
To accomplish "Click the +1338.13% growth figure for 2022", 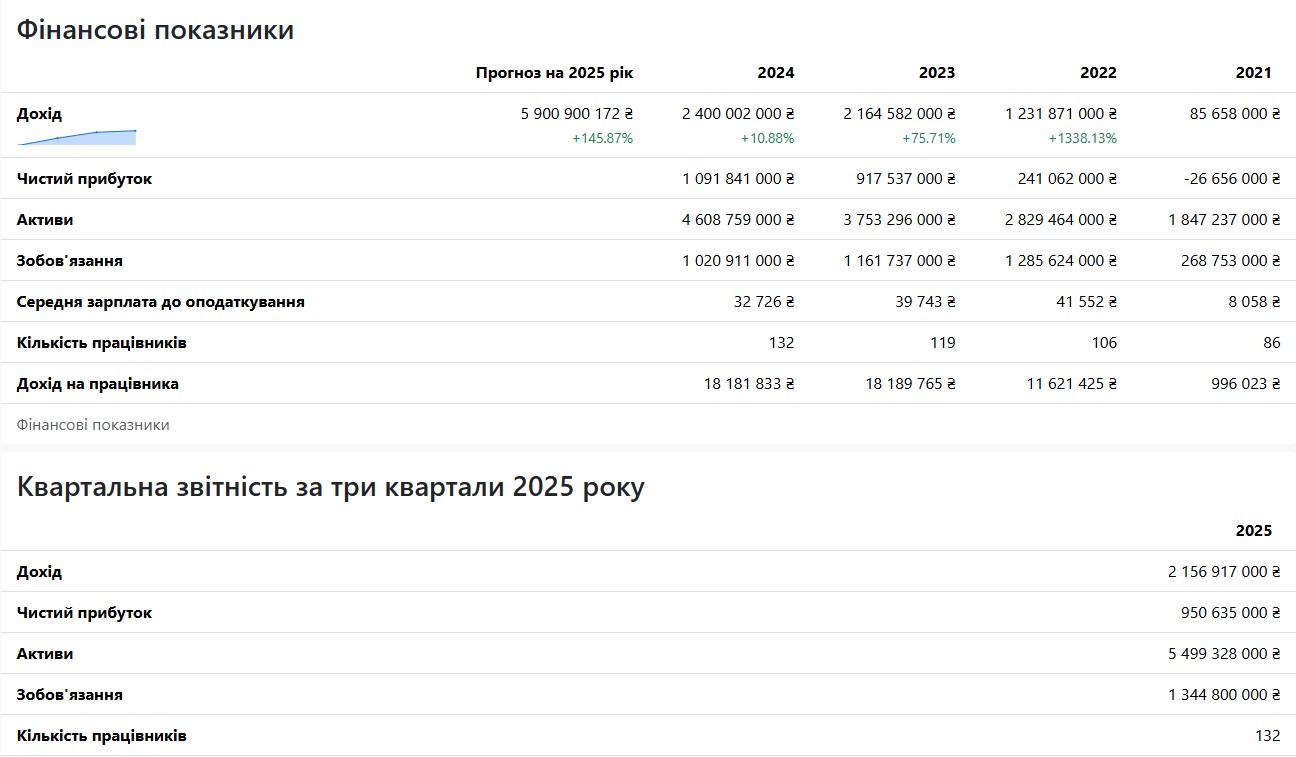I will coord(1082,139).
